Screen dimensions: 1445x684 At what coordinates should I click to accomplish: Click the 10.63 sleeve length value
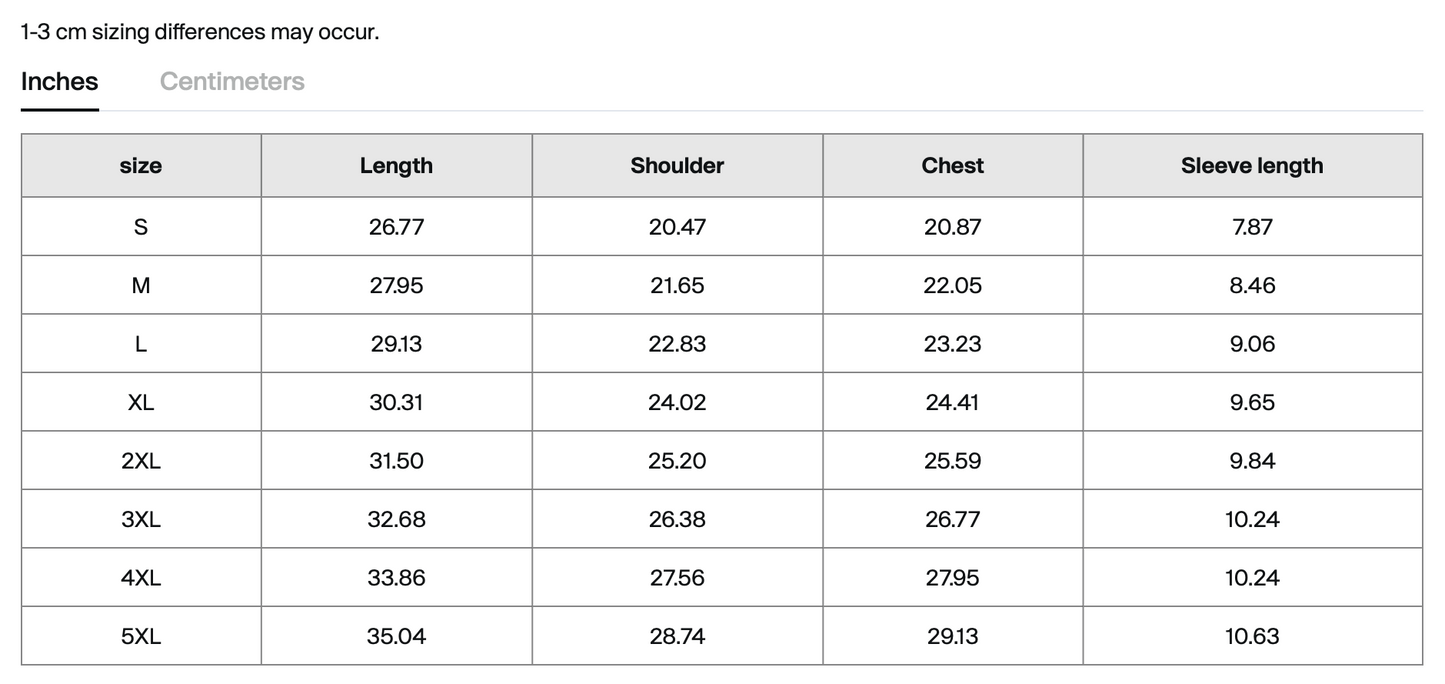click(1251, 636)
